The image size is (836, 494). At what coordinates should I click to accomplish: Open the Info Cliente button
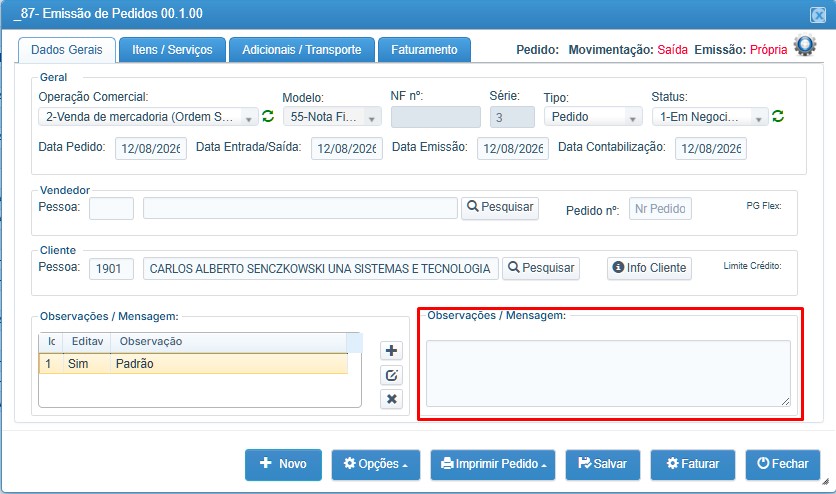point(649,268)
